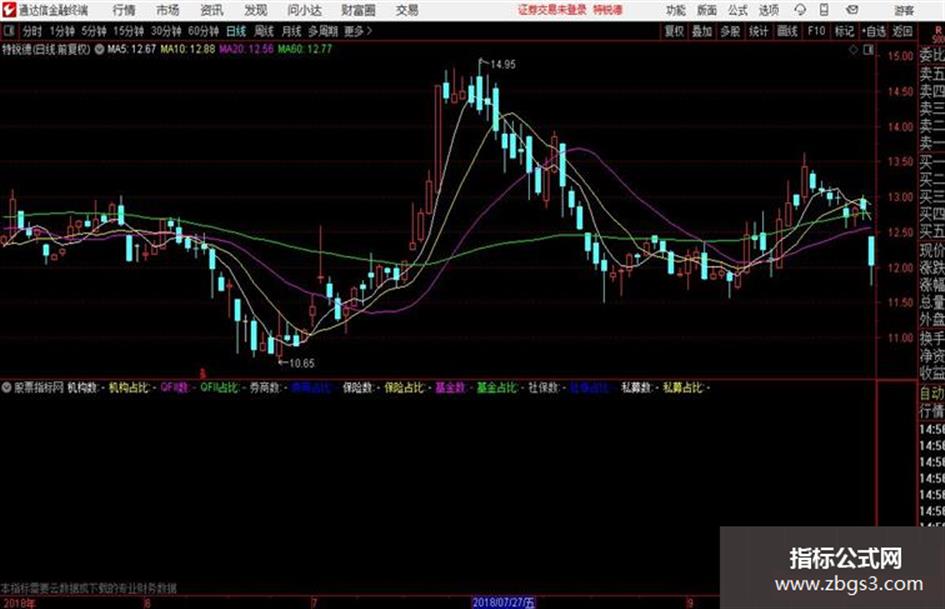Click the QFII占比 indicator label
The width and height of the screenshot is (945, 609).
tap(219, 388)
